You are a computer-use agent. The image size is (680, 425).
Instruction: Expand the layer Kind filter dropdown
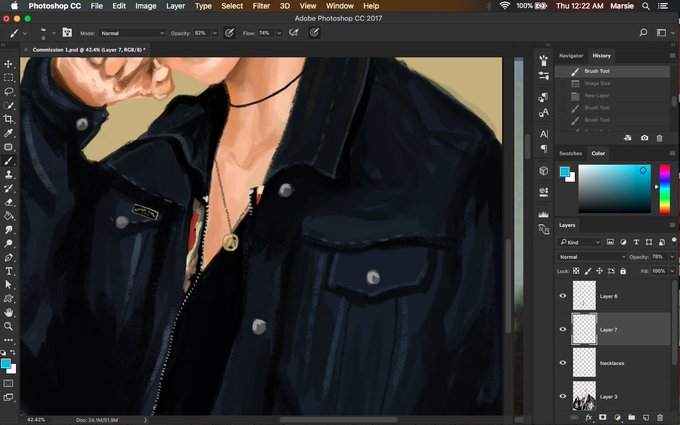point(580,242)
